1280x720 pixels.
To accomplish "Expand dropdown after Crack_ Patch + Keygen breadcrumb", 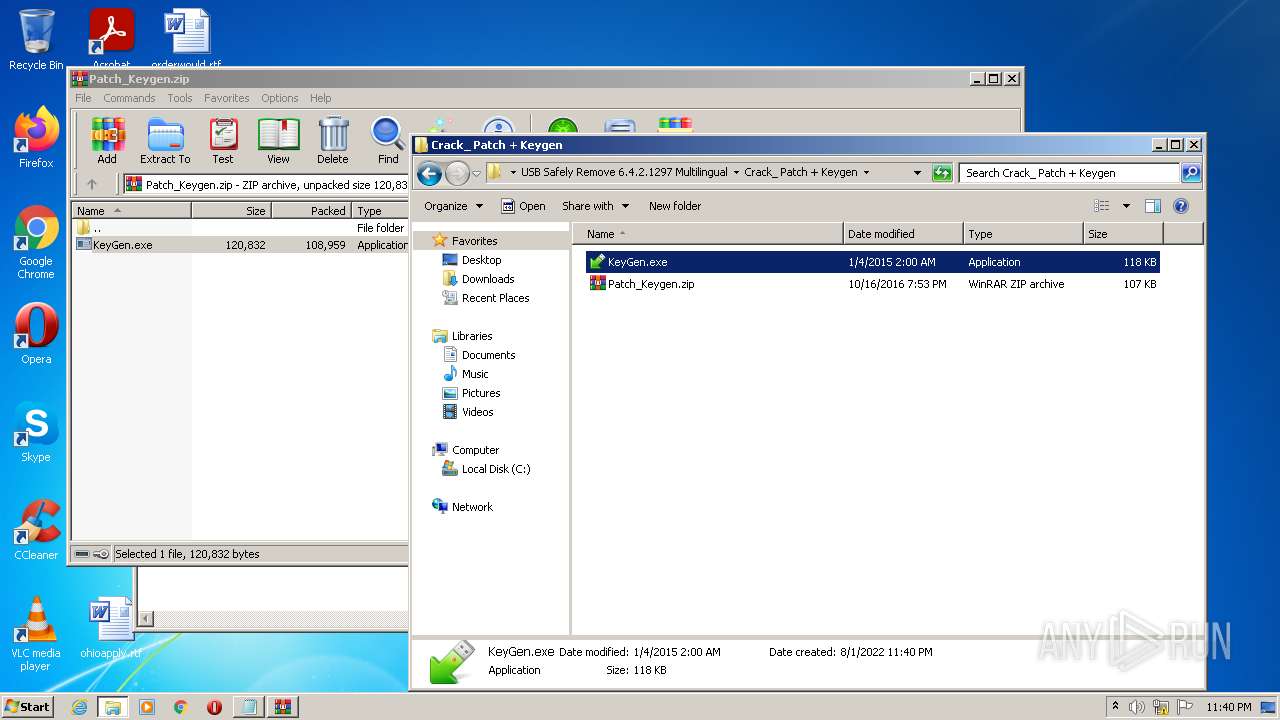I will tap(866, 172).
